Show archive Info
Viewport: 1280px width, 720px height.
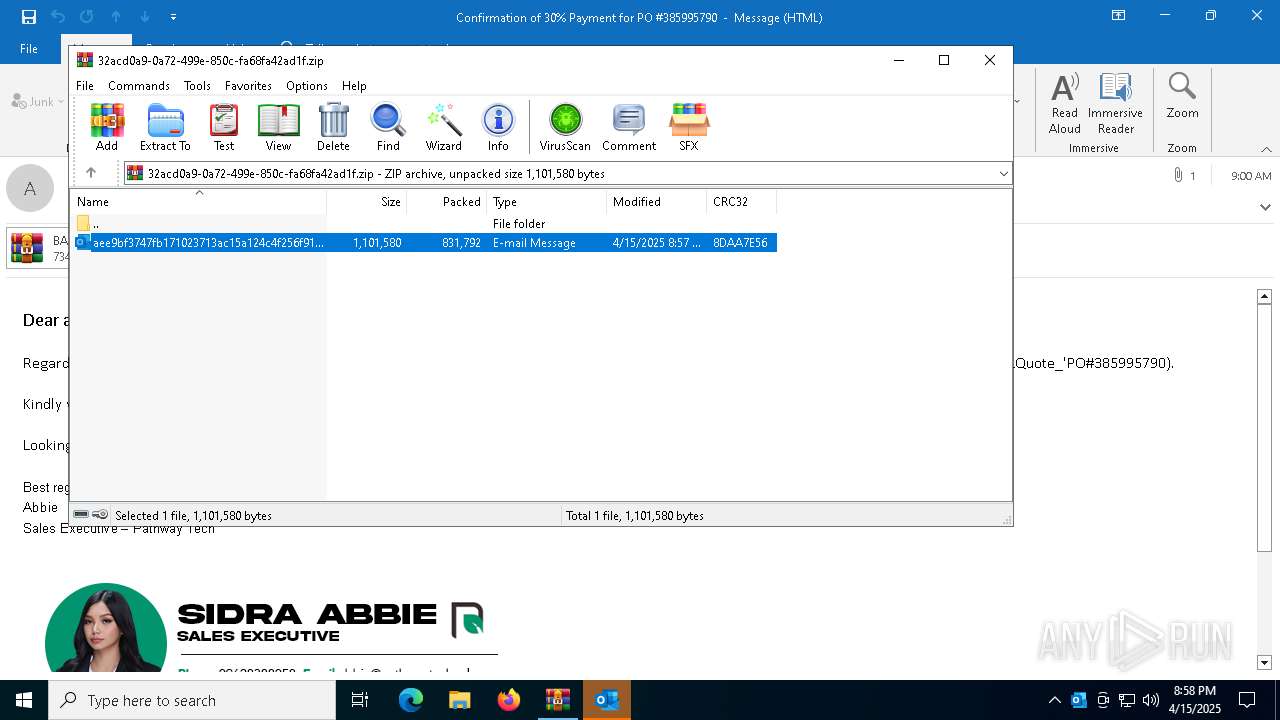click(x=498, y=127)
